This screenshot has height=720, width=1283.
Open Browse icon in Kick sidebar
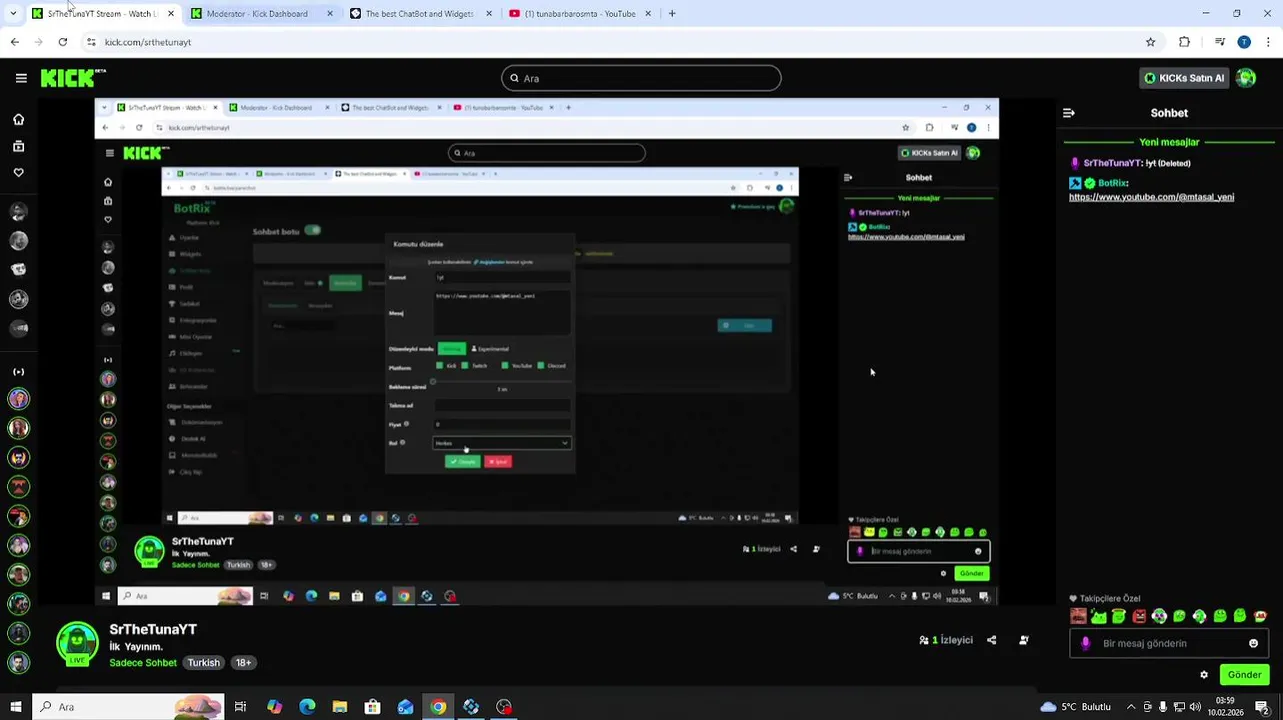click(x=18, y=146)
